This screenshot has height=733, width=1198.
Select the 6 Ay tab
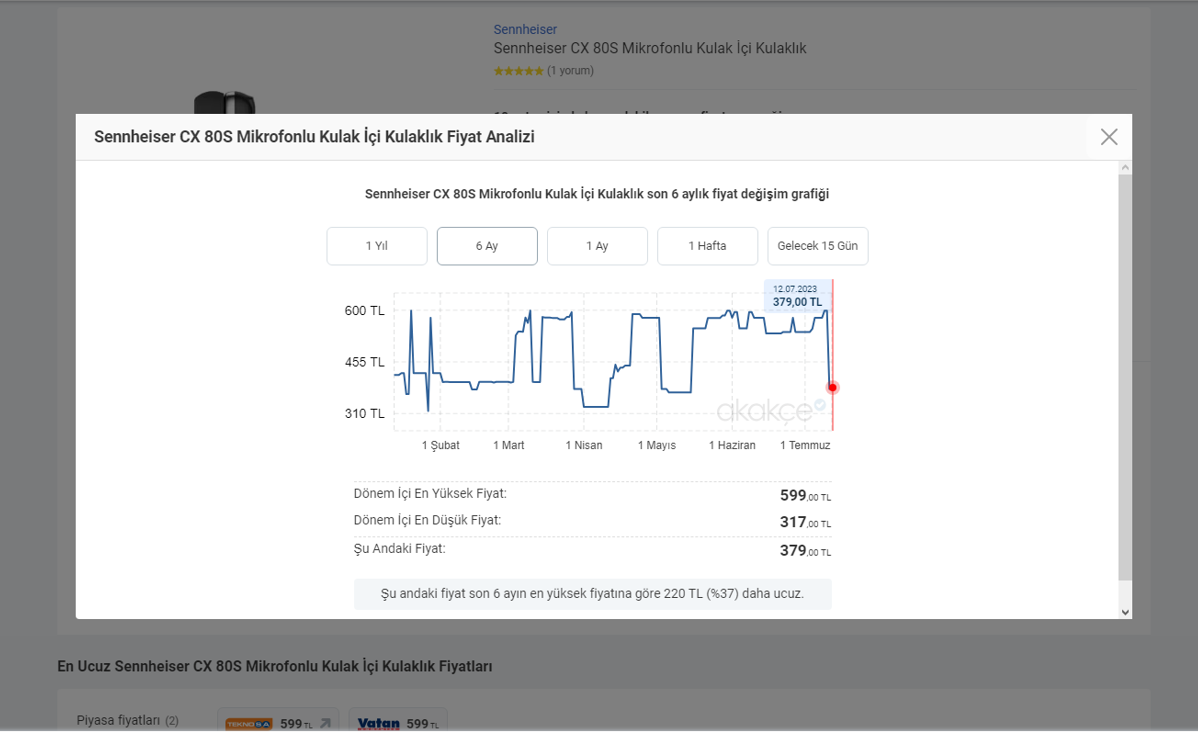point(487,246)
